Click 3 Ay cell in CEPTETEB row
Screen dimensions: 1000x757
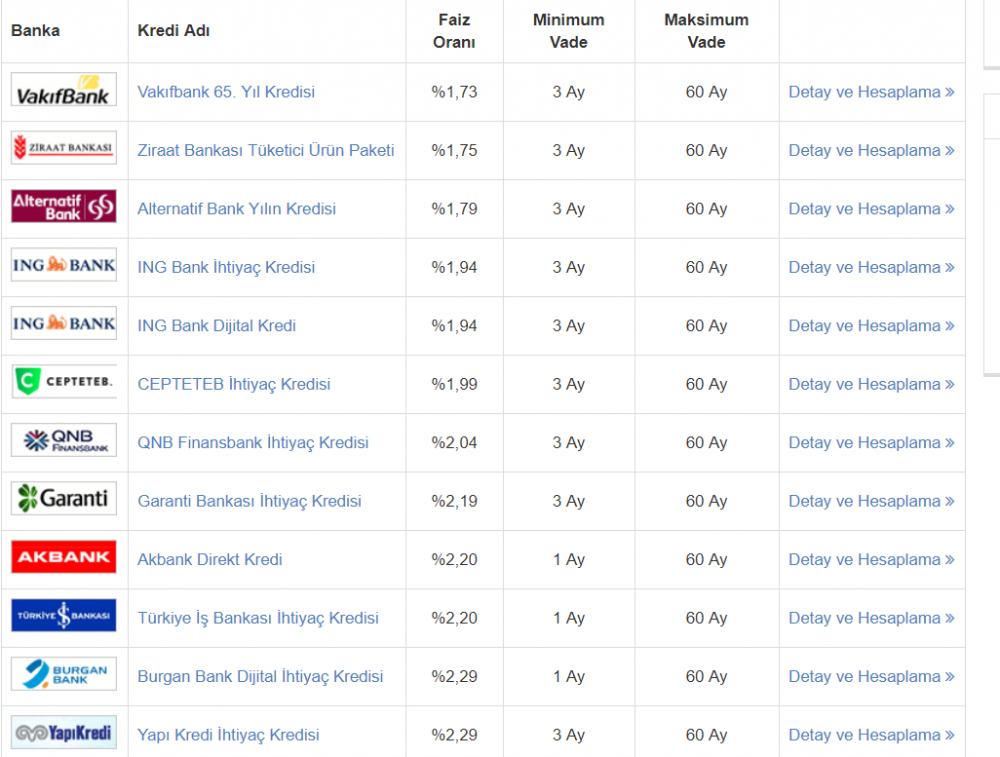[x=569, y=385]
